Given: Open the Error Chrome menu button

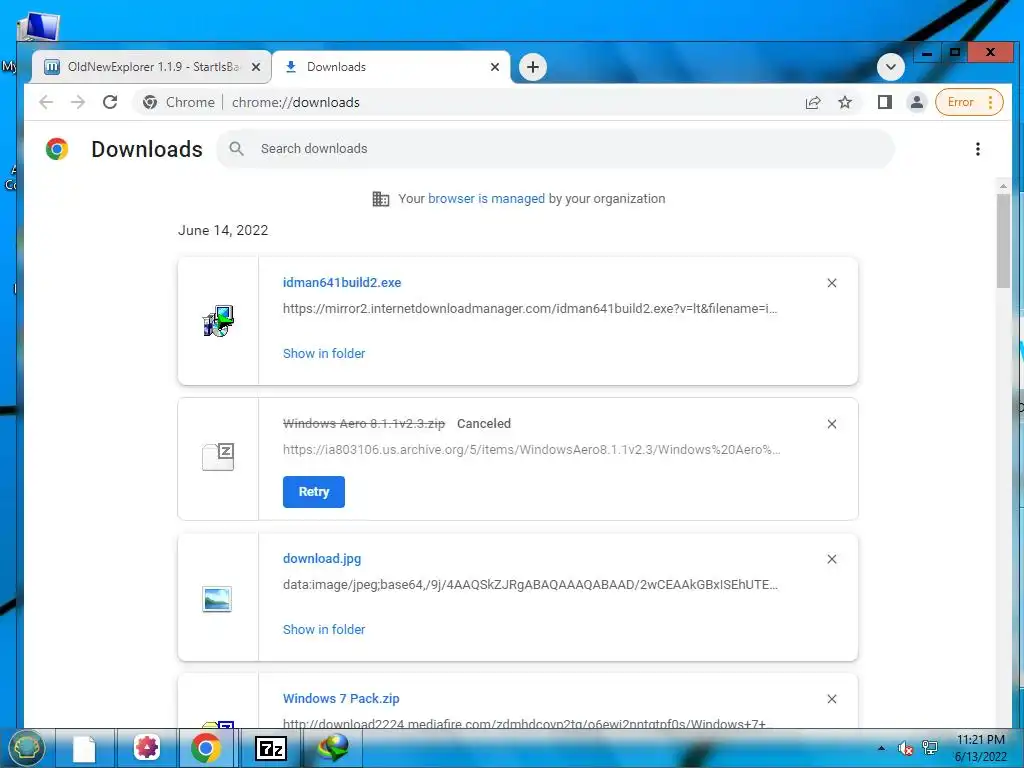Looking at the screenshot, I should click(969, 103).
